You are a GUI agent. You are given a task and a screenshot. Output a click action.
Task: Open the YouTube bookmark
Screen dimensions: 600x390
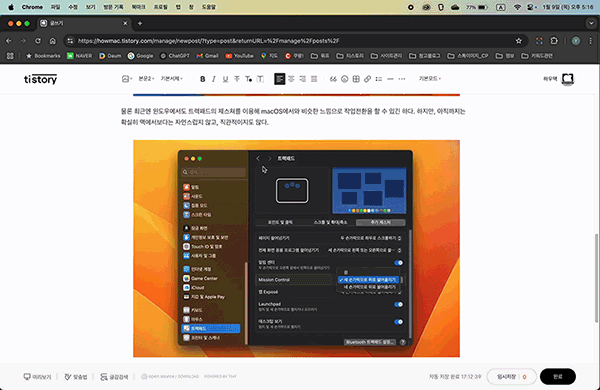[x=240, y=56]
